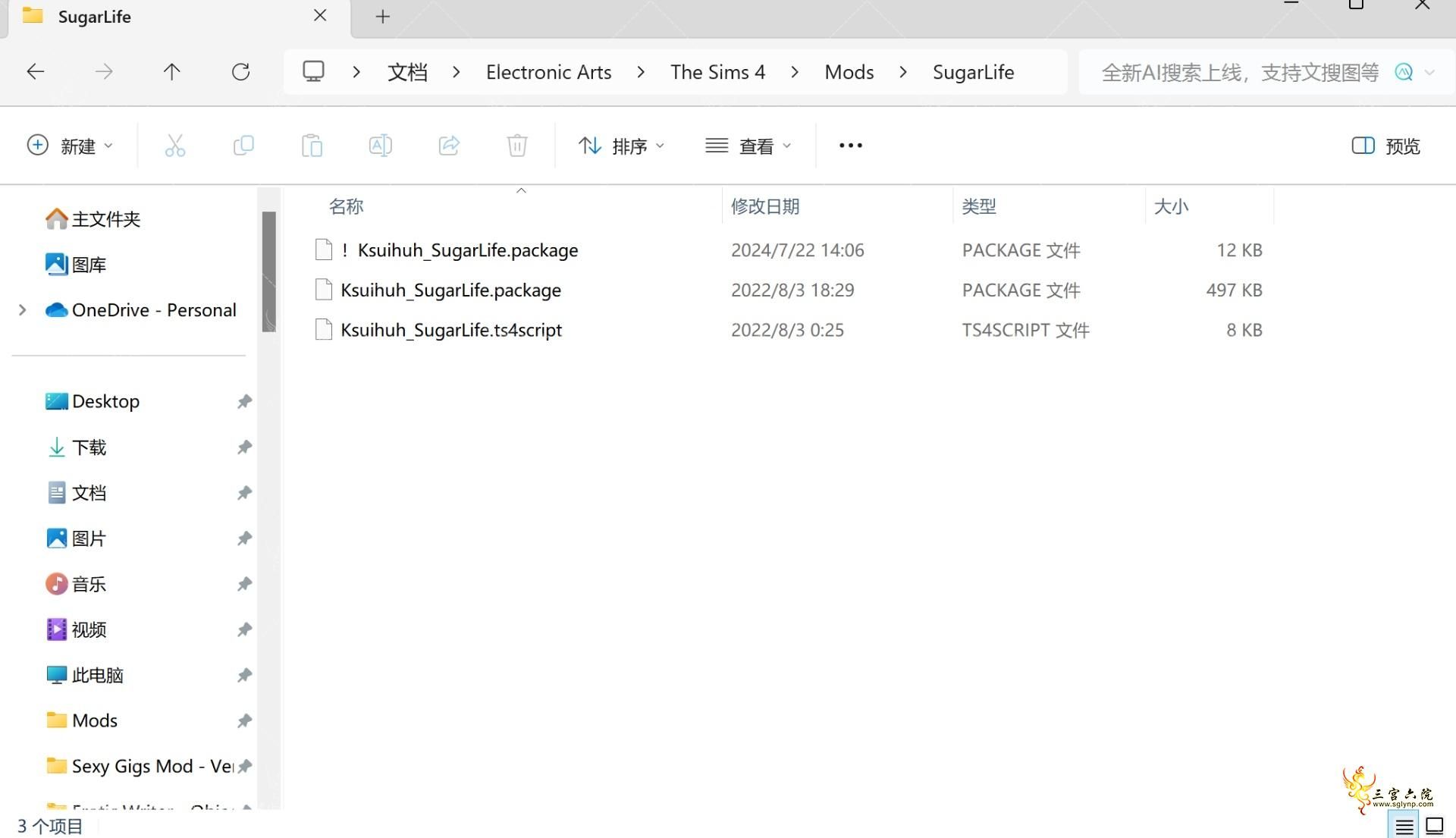Click the This PC monitor icon in address bar
Screen dimensions: 1456x838
point(313,71)
